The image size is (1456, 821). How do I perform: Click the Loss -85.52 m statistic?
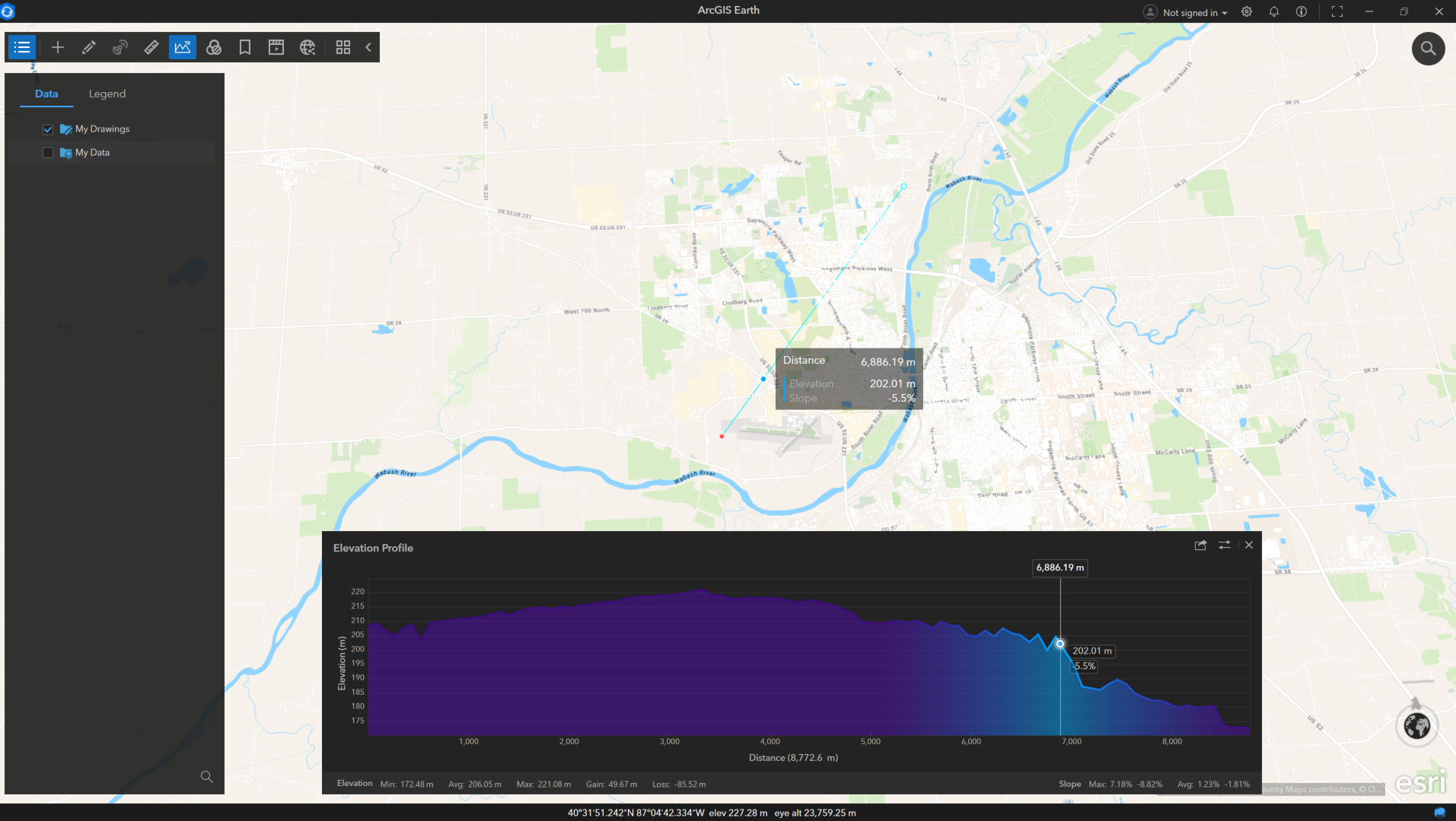(679, 784)
